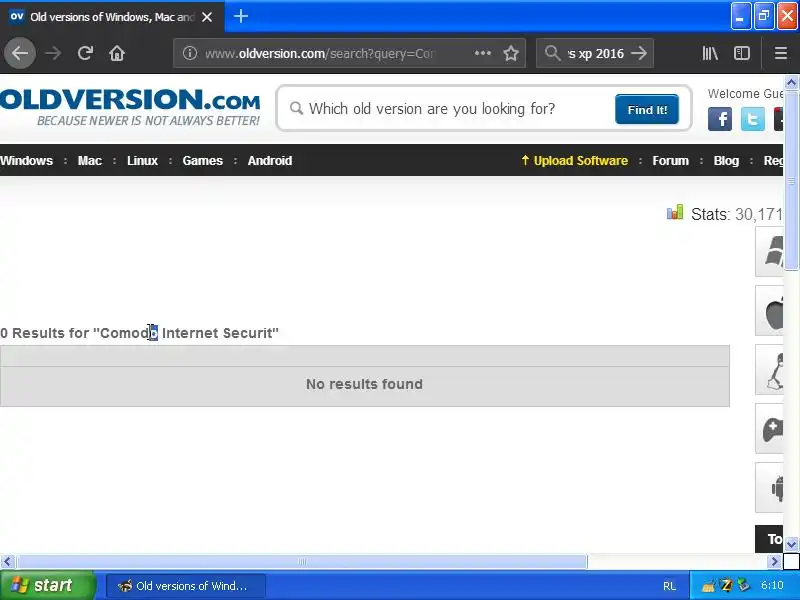Open the browser home page
Image resolution: width=800 pixels, height=600 pixels.
[x=117, y=53]
